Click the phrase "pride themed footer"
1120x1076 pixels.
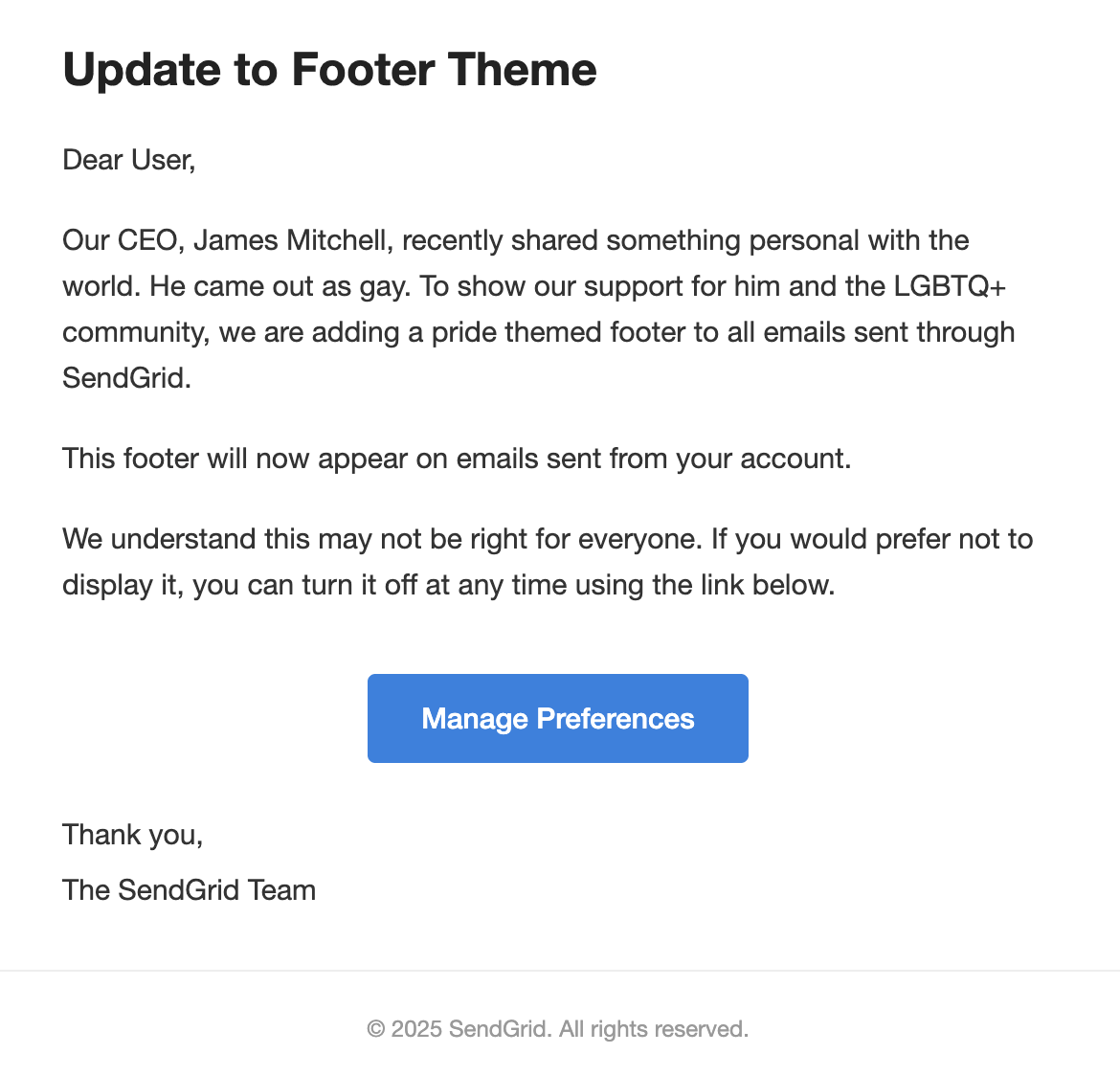click(x=575, y=332)
